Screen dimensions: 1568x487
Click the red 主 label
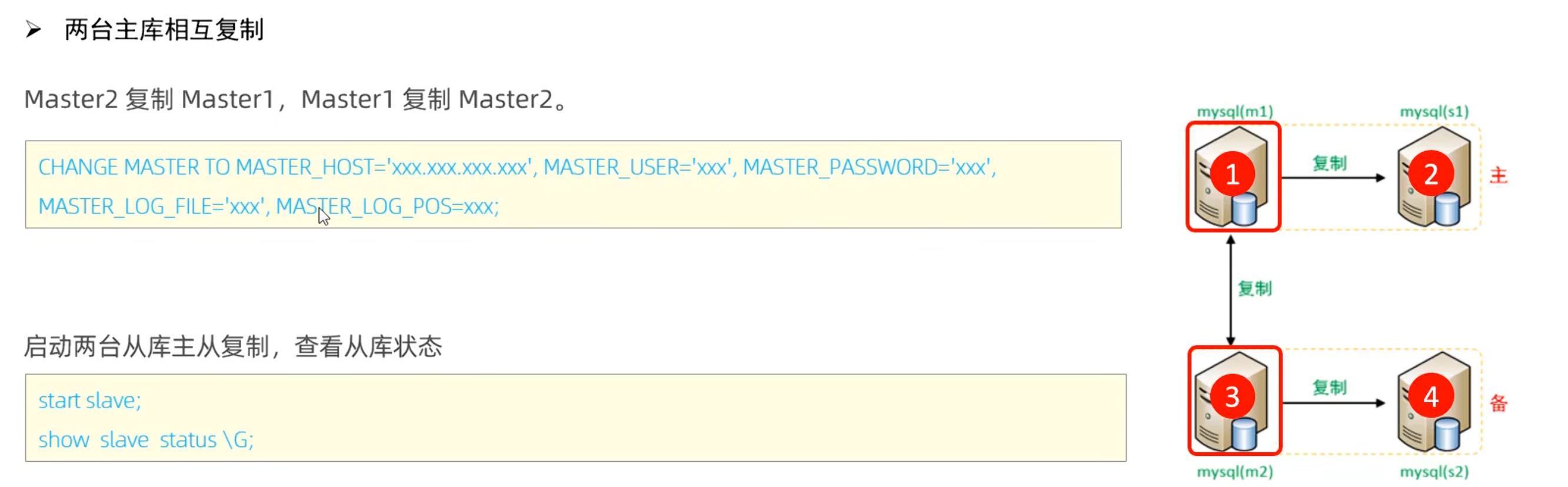click(x=1498, y=176)
